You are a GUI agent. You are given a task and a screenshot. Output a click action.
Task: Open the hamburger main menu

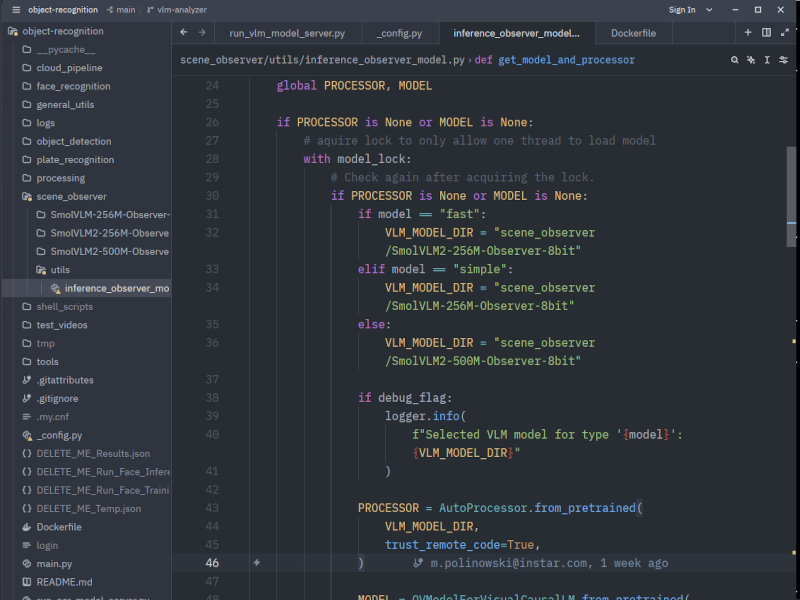click(16, 10)
